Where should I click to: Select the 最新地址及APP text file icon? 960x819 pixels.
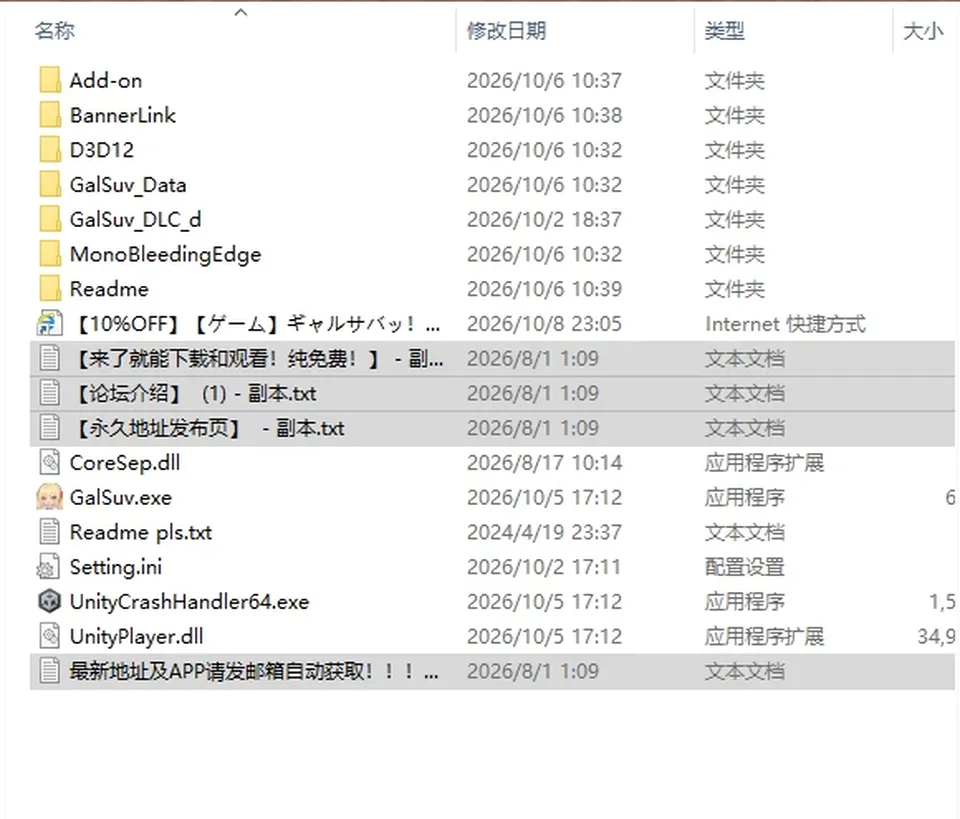(50, 671)
